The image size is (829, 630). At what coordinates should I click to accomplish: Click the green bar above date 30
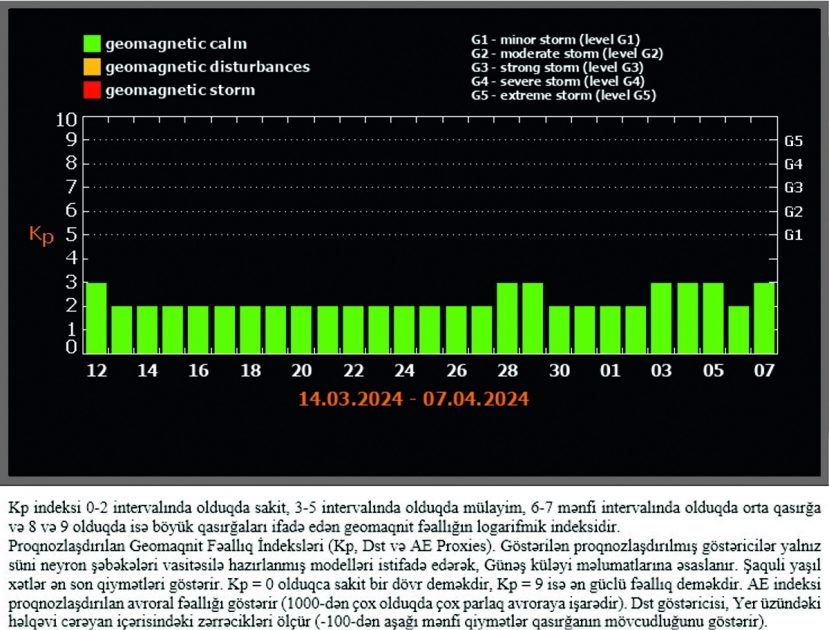point(559,330)
